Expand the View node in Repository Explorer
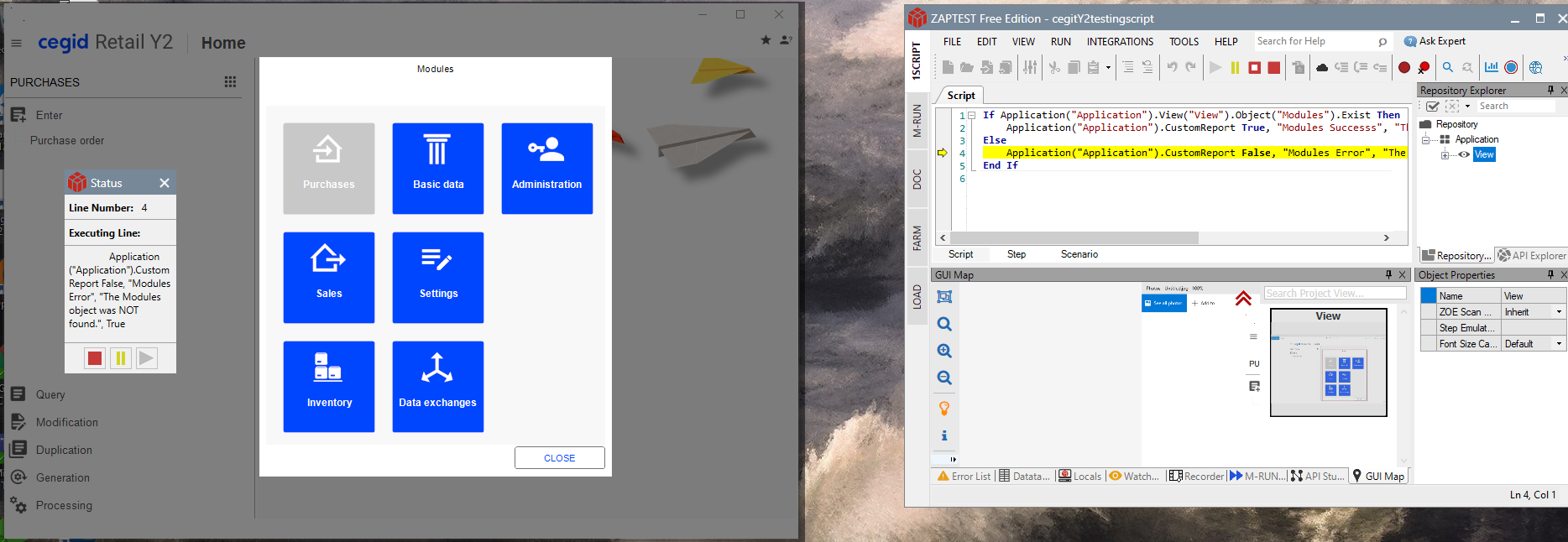The image size is (1568, 542). (1445, 155)
